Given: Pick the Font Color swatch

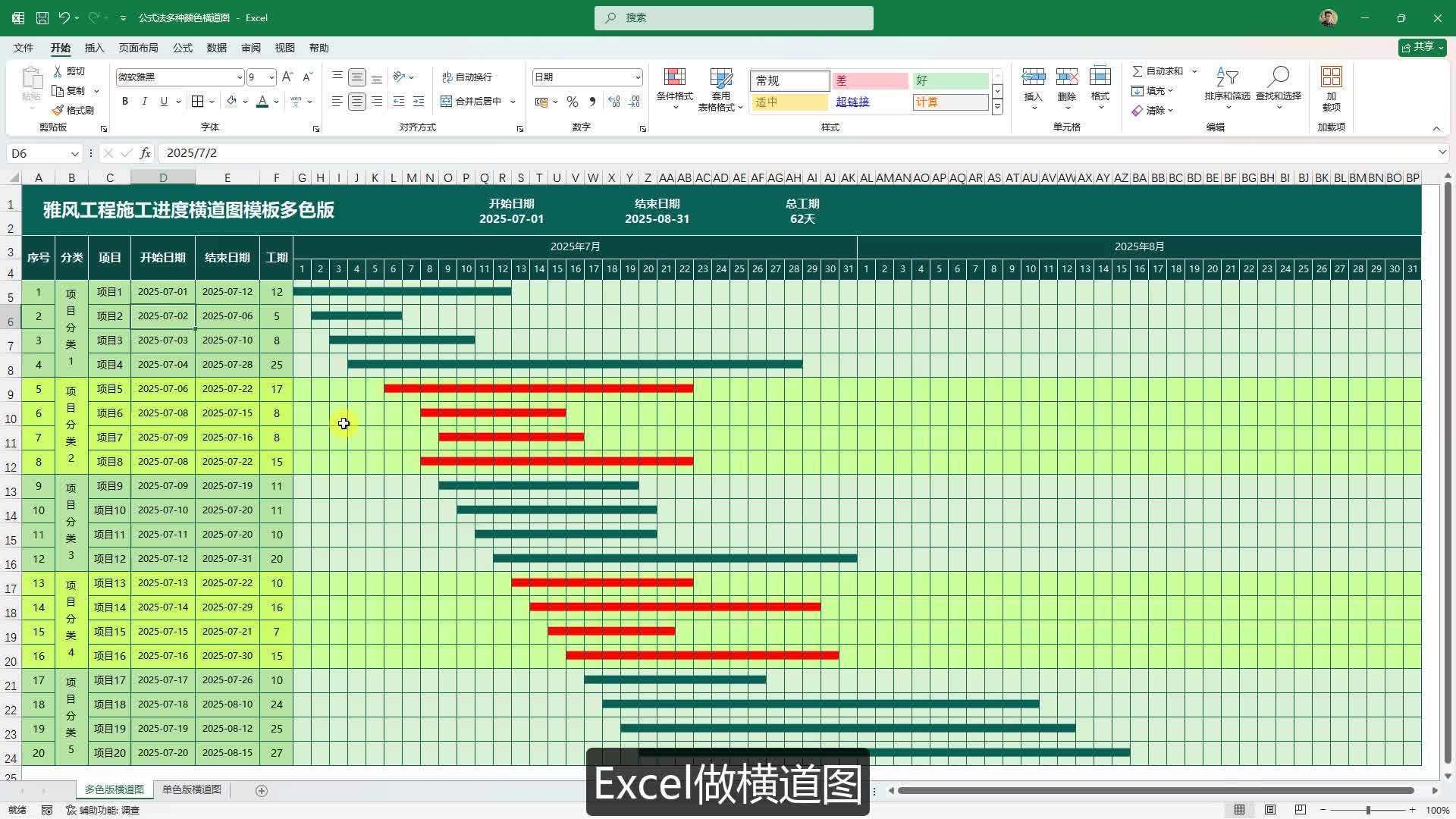Looking at the screenshot, I should pyautogui.click(x=262, y=101).
